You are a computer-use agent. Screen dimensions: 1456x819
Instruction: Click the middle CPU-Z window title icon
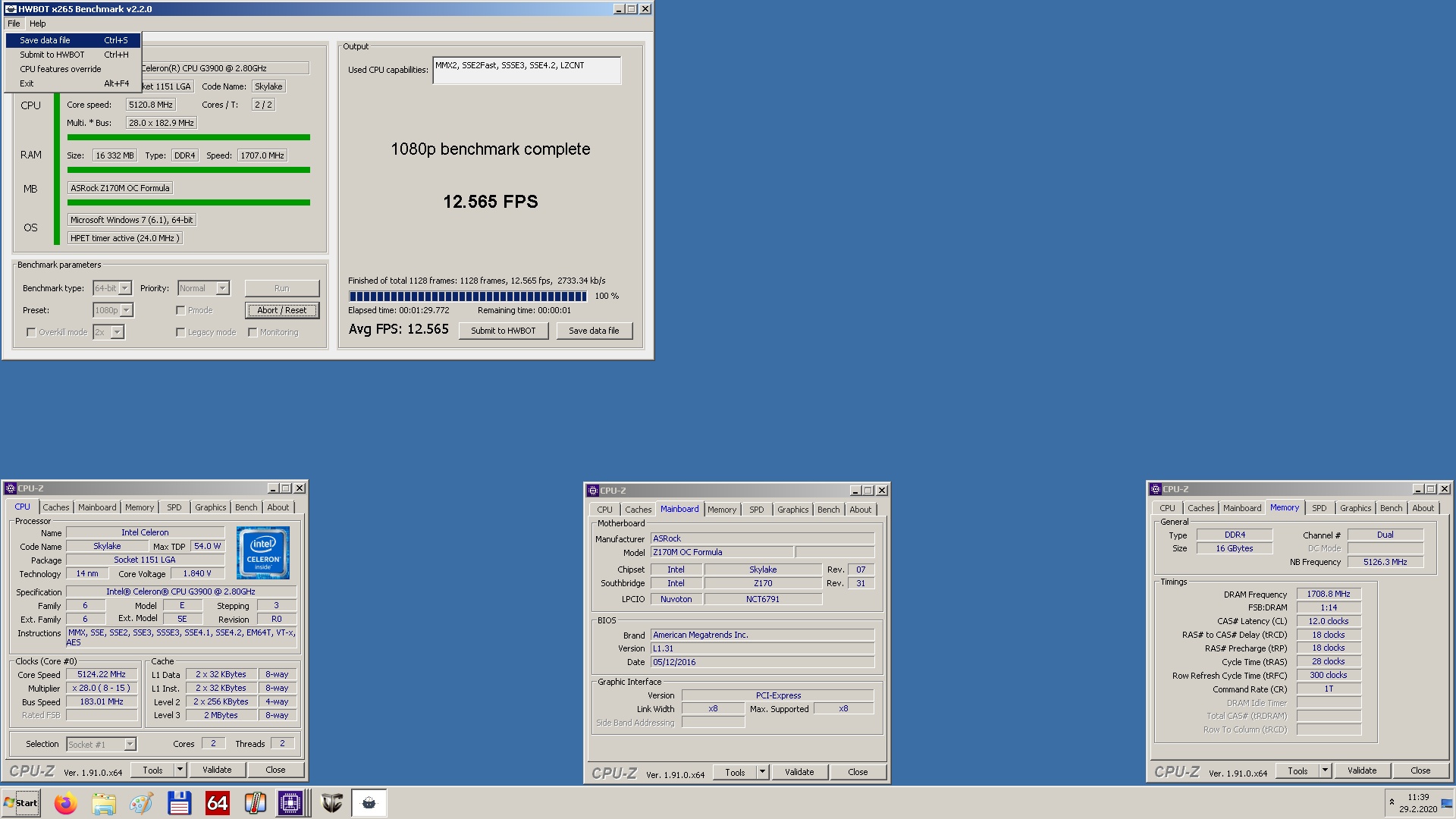(x=593, y=491)
